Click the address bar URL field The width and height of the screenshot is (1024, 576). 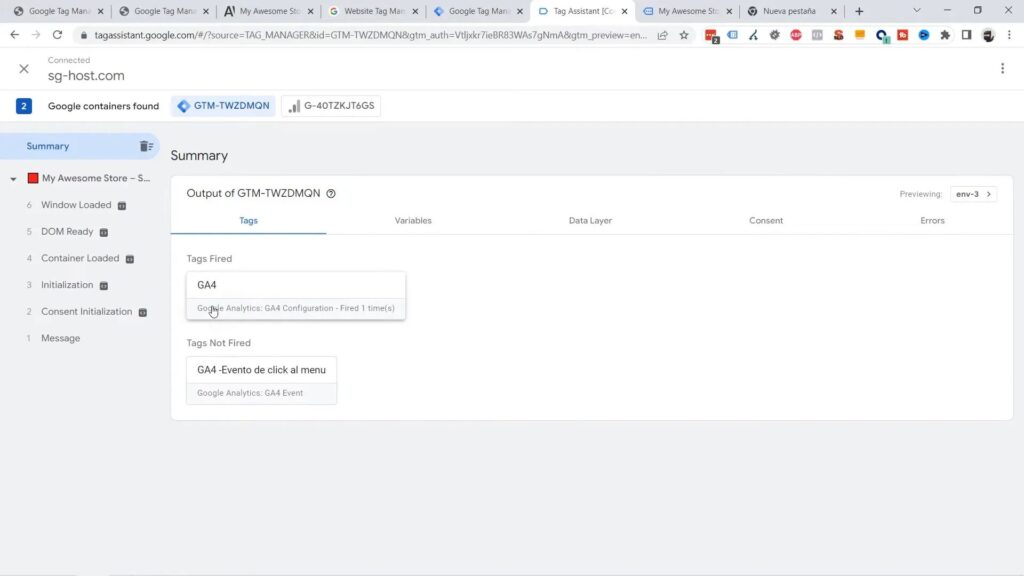click(370, 35)
